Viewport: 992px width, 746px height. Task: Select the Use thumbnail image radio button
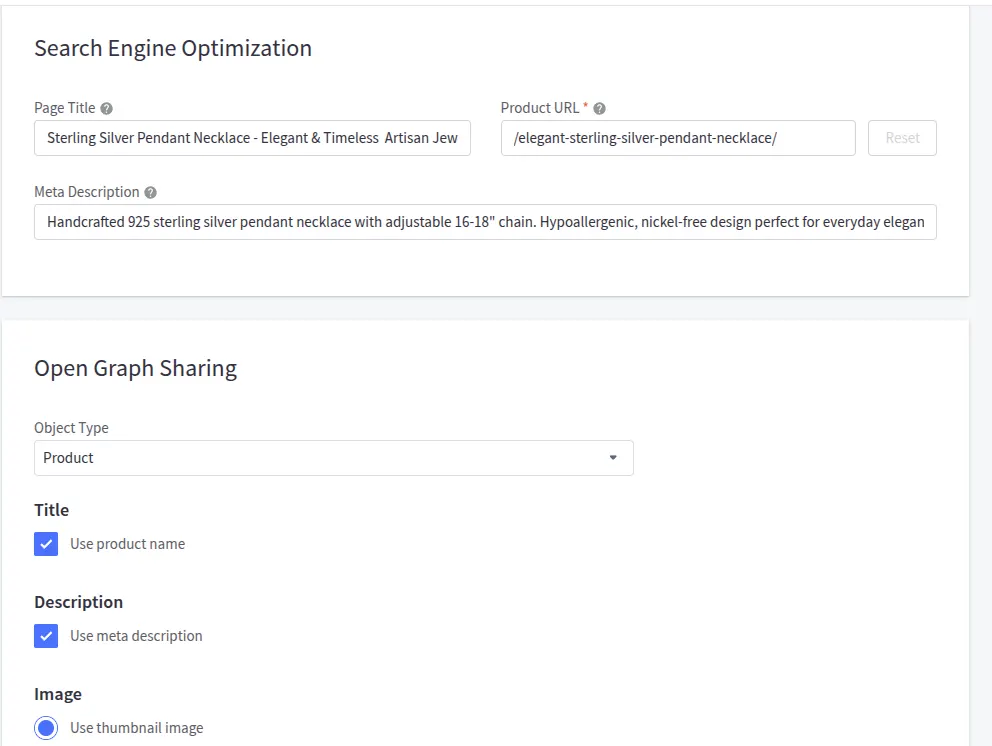point(46,728)
